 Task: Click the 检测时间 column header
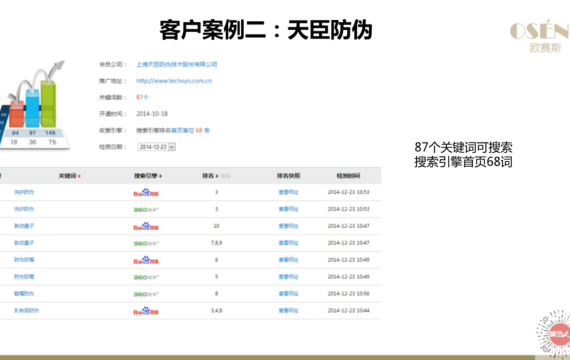coord(348,176)
